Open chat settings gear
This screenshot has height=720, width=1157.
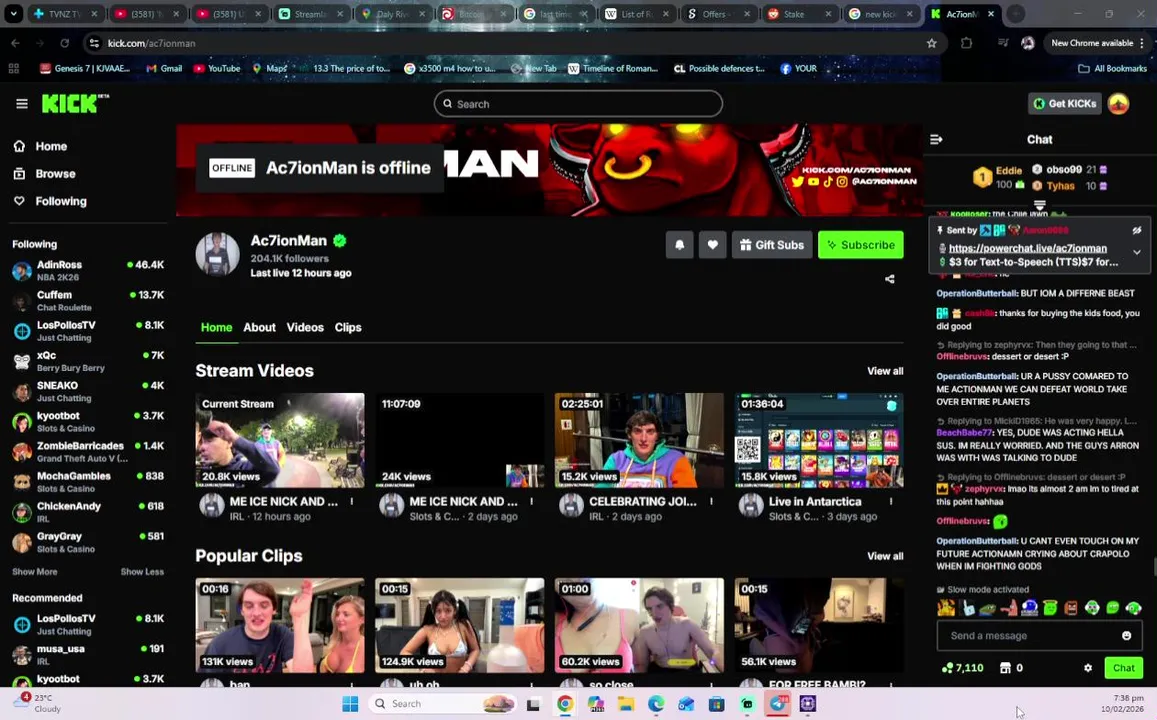pyautogui.click(x=1088, y=668)
